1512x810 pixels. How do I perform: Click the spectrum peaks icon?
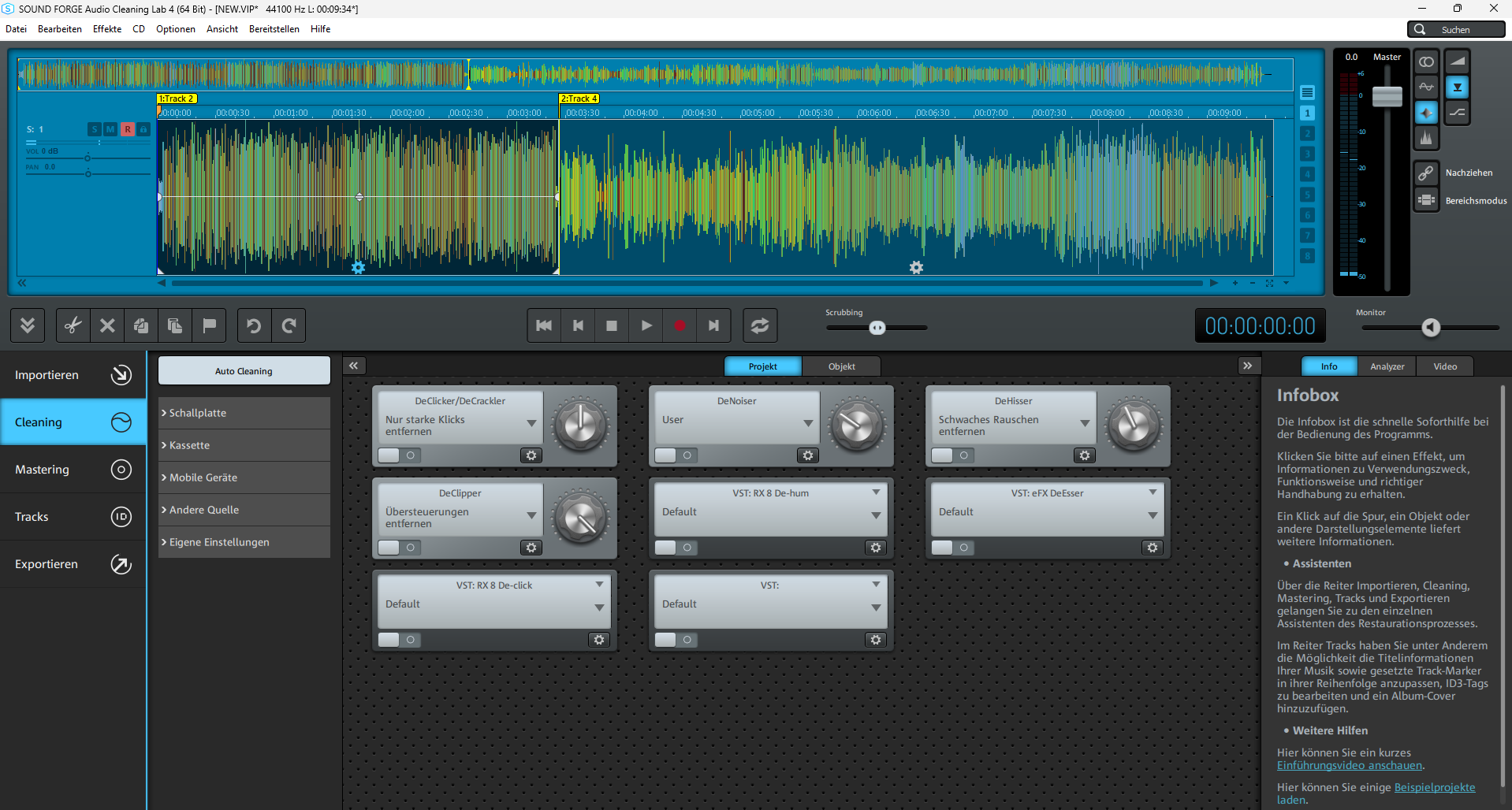[x=1426, y=138]
